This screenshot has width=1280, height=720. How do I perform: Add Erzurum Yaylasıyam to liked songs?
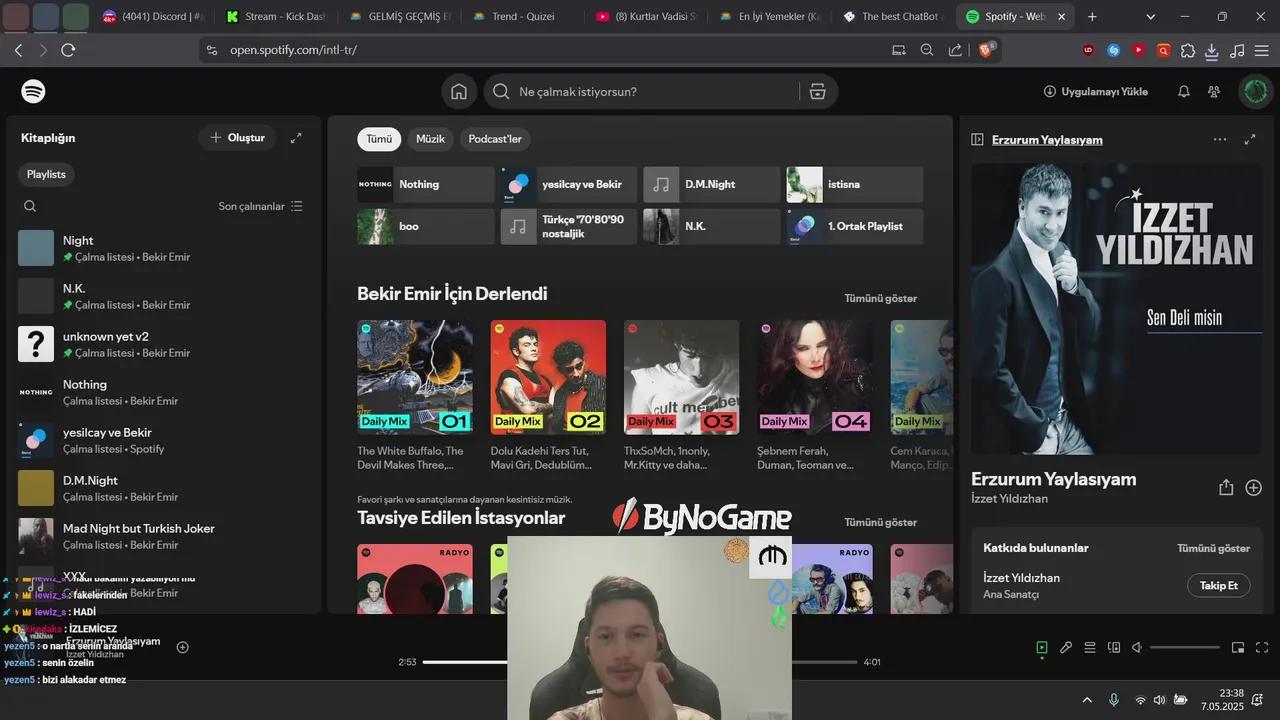[x=1254, y=487]
